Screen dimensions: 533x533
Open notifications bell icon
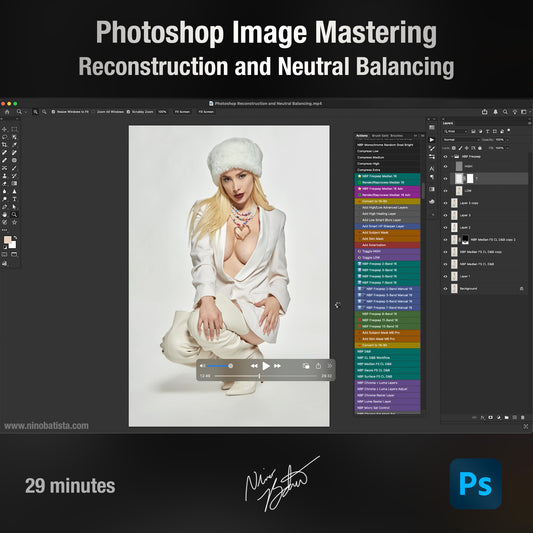496,112
